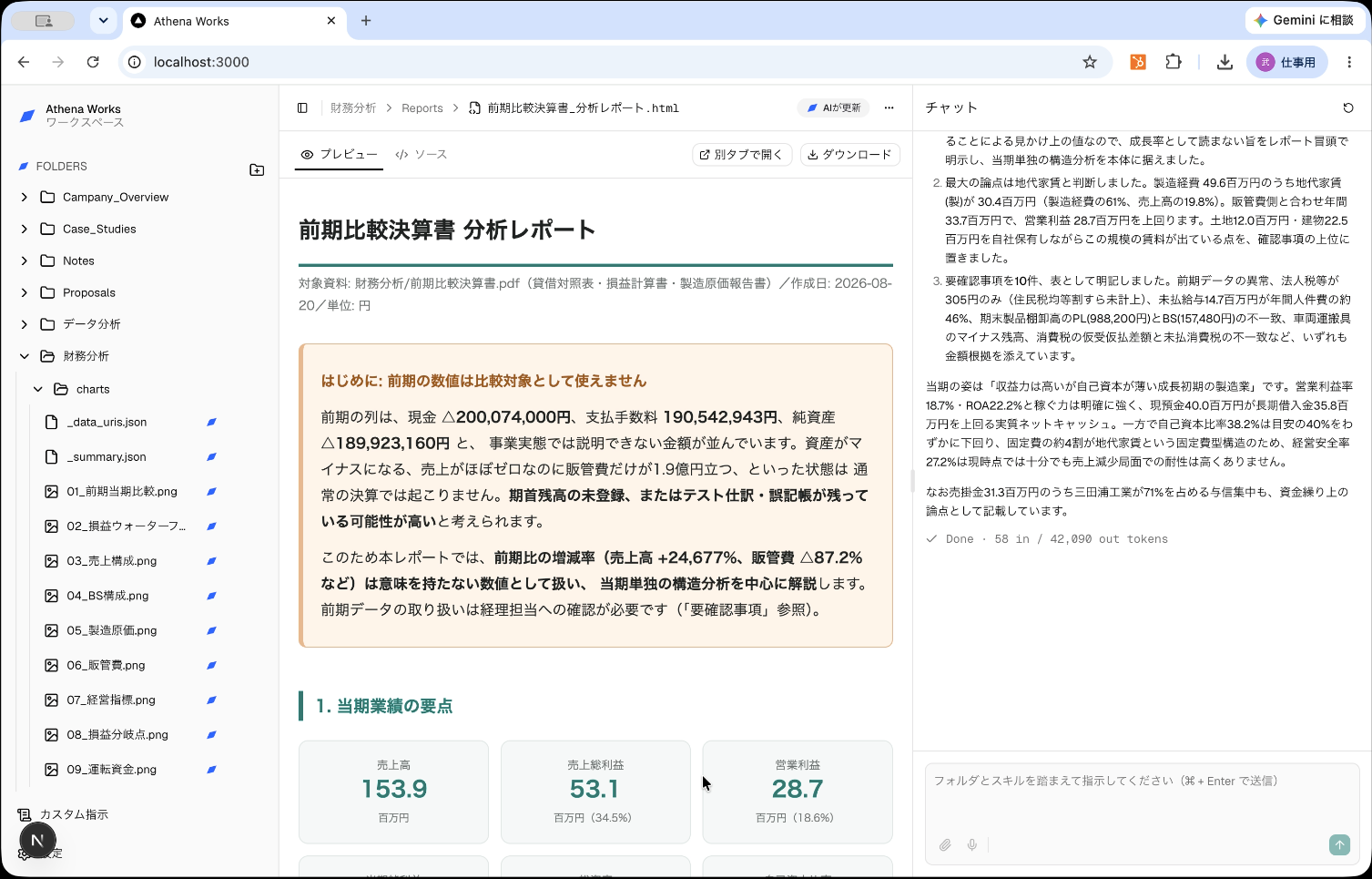Click the AI marker beside 07_経営指標.png
1372x879 pixels.
211,700
